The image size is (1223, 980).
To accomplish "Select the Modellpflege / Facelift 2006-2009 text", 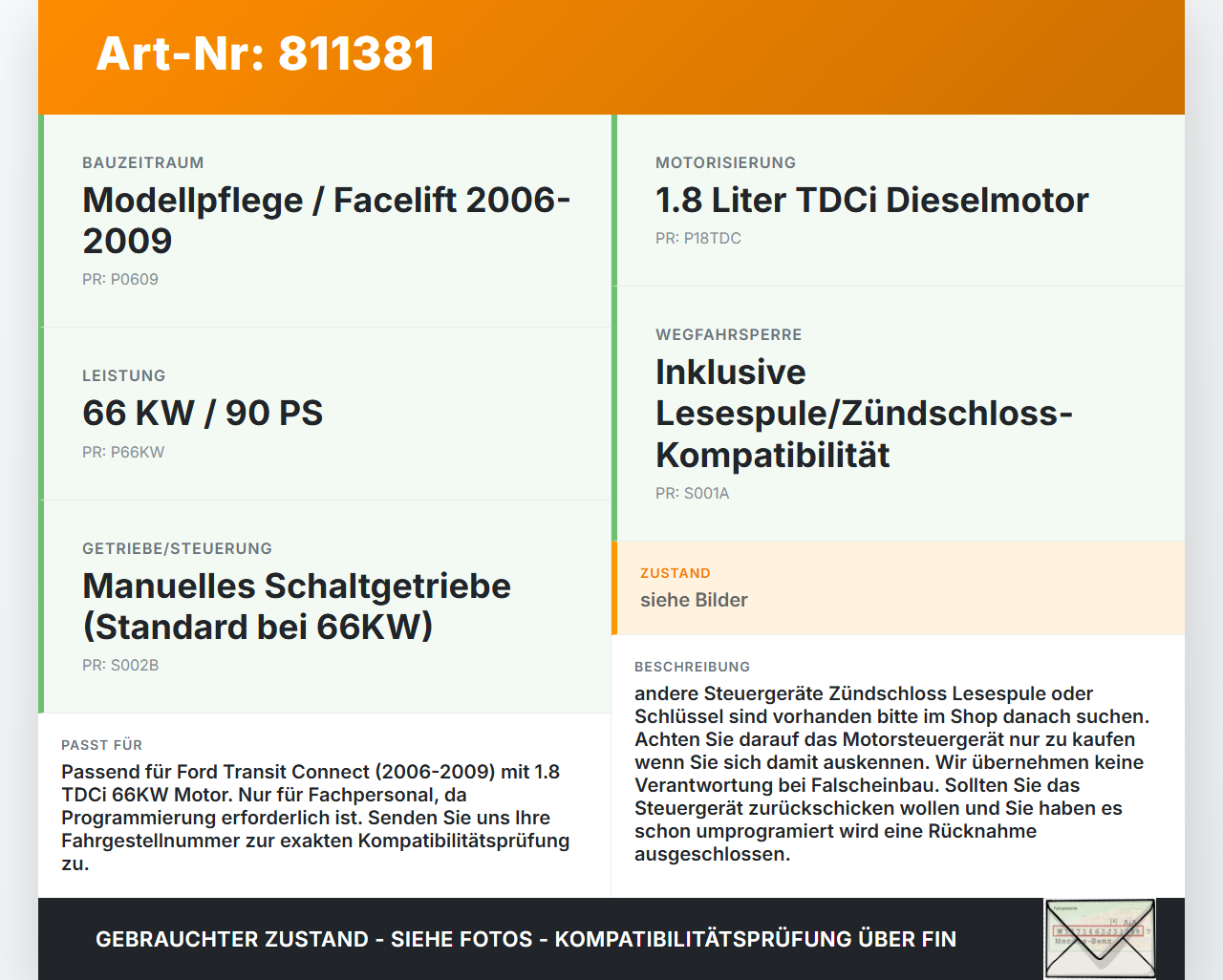I will click(326, 220).
